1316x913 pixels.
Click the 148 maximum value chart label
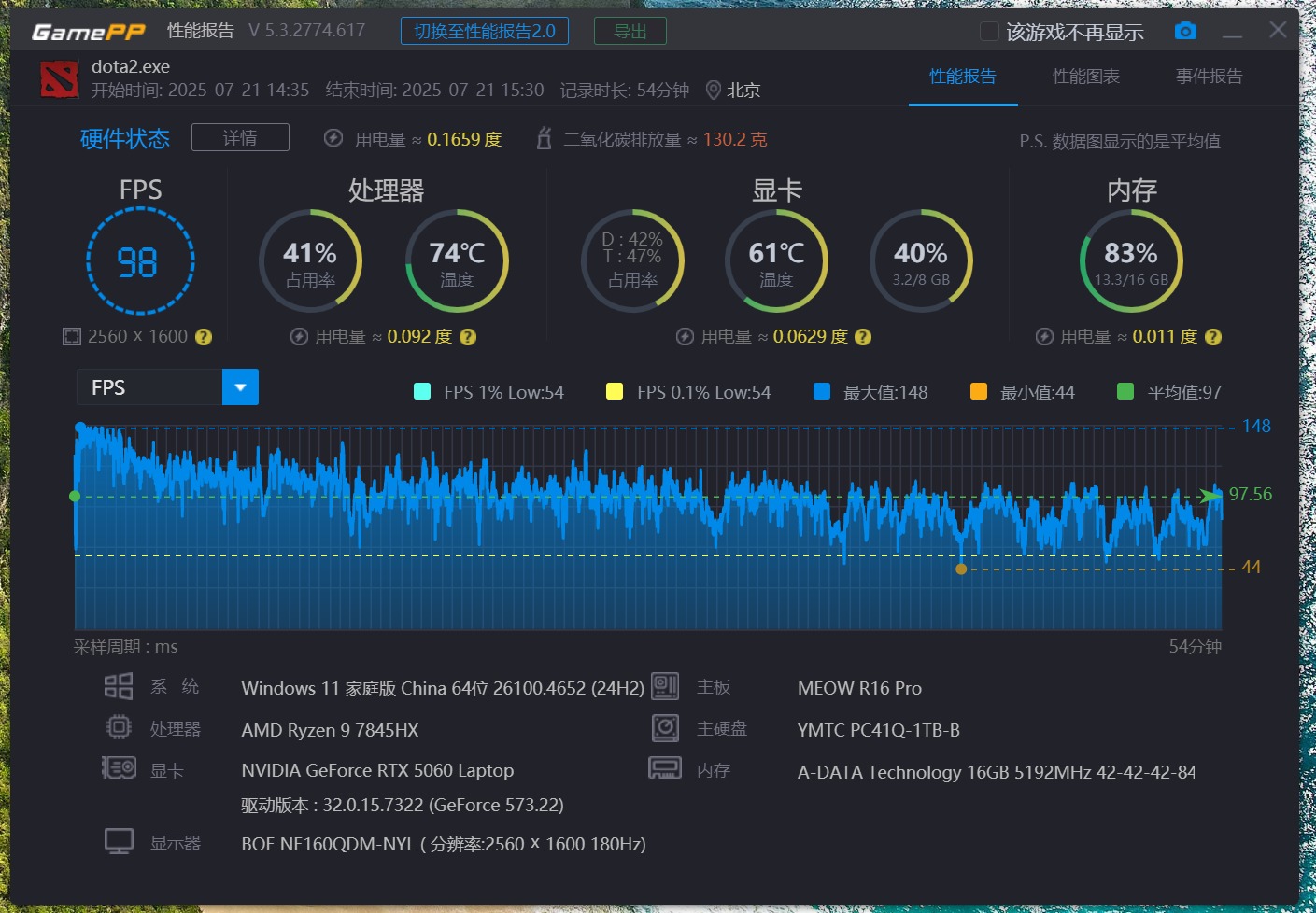[x=1256, y=426]
